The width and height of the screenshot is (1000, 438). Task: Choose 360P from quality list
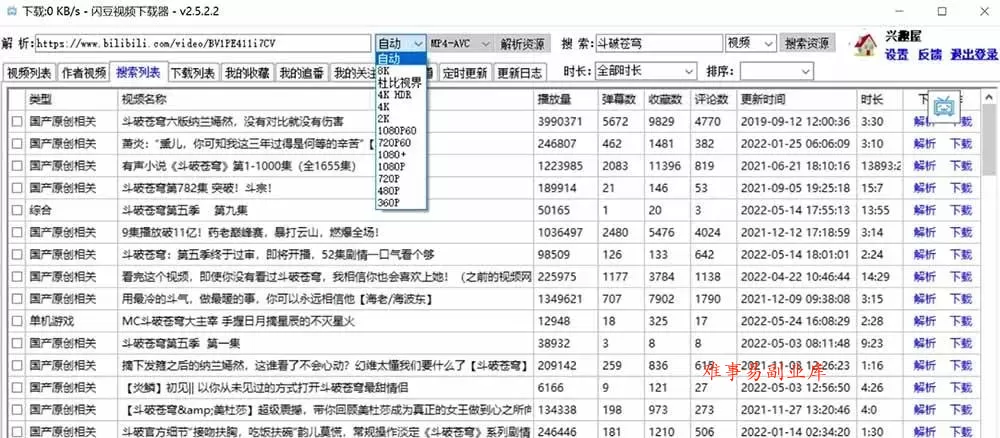[x=401, y=203]
